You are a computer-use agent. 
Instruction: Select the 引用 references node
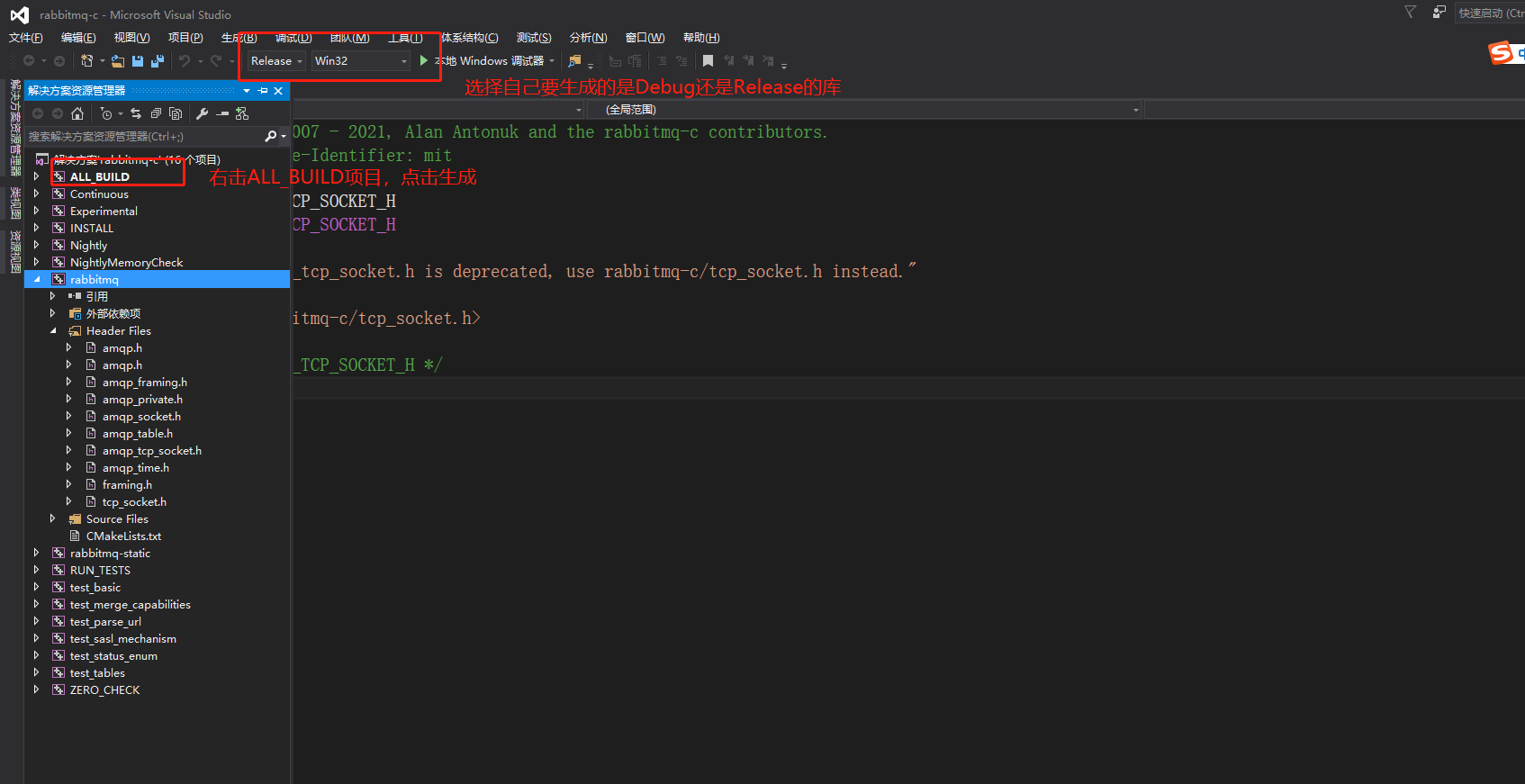pyautogui.click(x=97, y=296)
